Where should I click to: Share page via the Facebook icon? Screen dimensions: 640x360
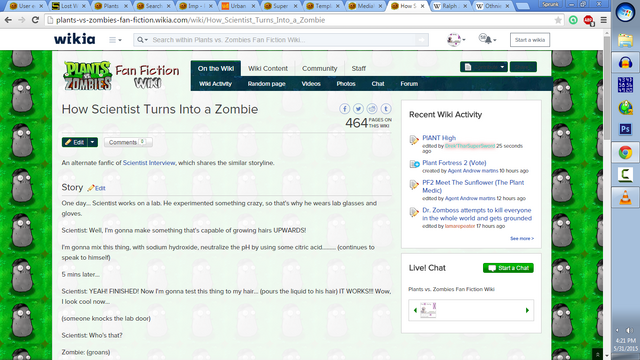click(x=344, y=109)
